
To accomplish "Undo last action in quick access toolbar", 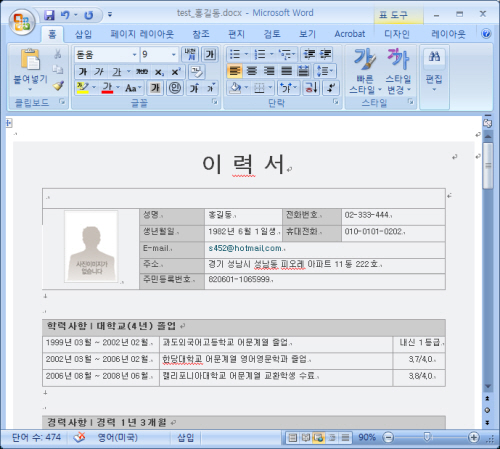I will click(x=65, y=15).
